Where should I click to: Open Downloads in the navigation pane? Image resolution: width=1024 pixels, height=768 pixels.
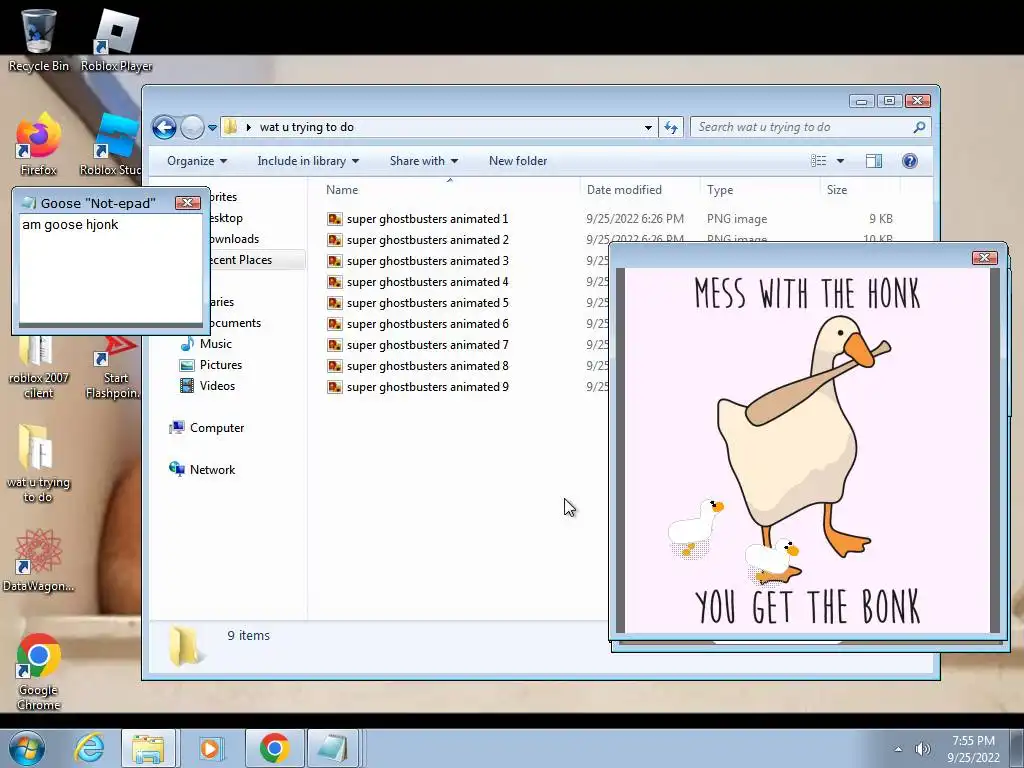click(234, 239)
